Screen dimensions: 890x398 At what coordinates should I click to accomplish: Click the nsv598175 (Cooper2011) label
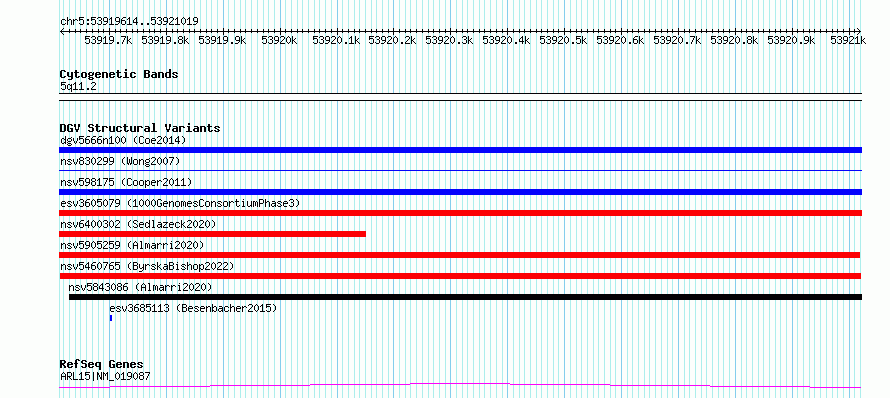[126, 182]
